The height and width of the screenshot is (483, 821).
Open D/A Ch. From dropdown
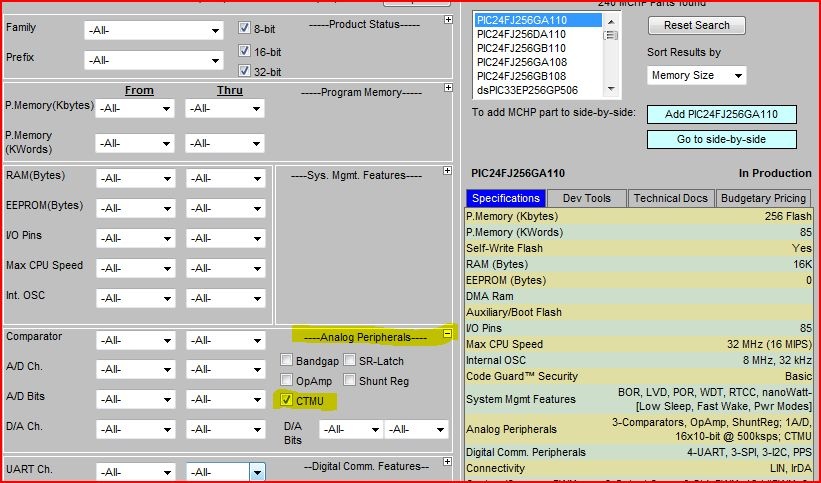(x=136, y=429)
